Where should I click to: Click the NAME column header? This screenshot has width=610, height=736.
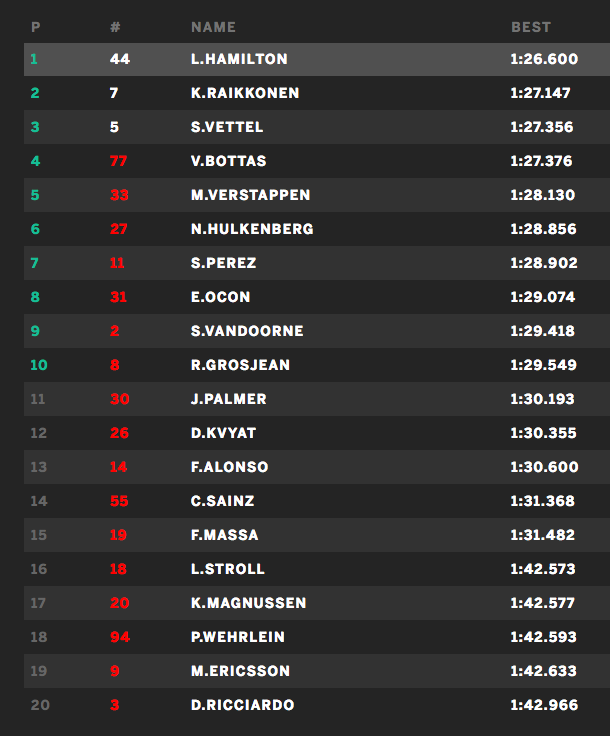212,27
